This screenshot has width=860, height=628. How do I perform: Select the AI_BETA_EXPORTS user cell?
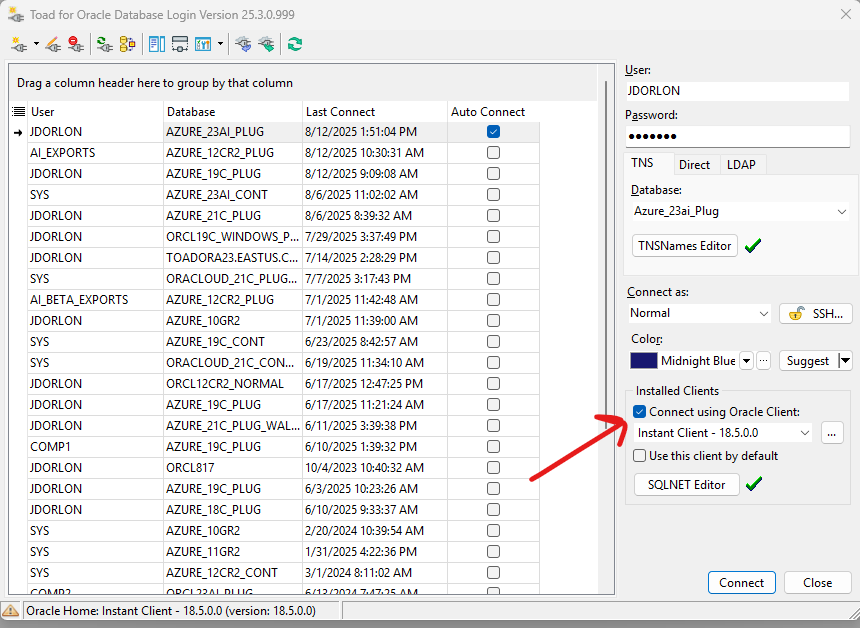point(95,299)
